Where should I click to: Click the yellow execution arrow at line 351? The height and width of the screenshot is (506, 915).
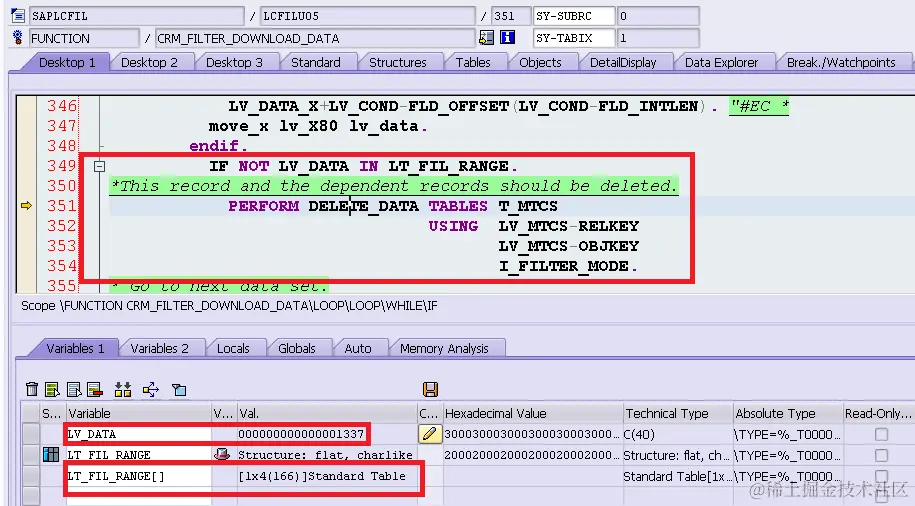(26, 205)
